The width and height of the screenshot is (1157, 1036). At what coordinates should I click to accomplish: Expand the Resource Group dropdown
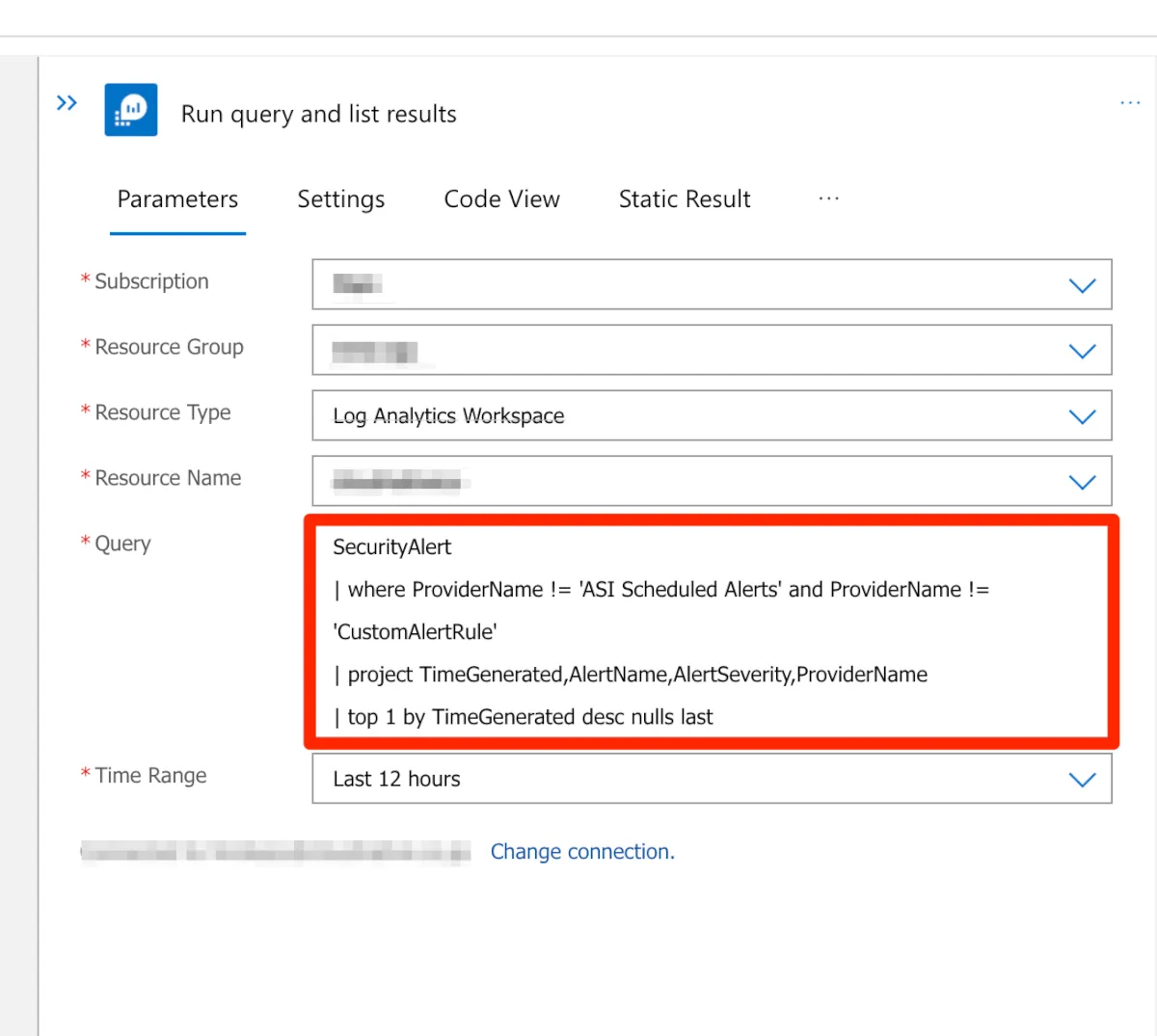tap(1082, 351)
